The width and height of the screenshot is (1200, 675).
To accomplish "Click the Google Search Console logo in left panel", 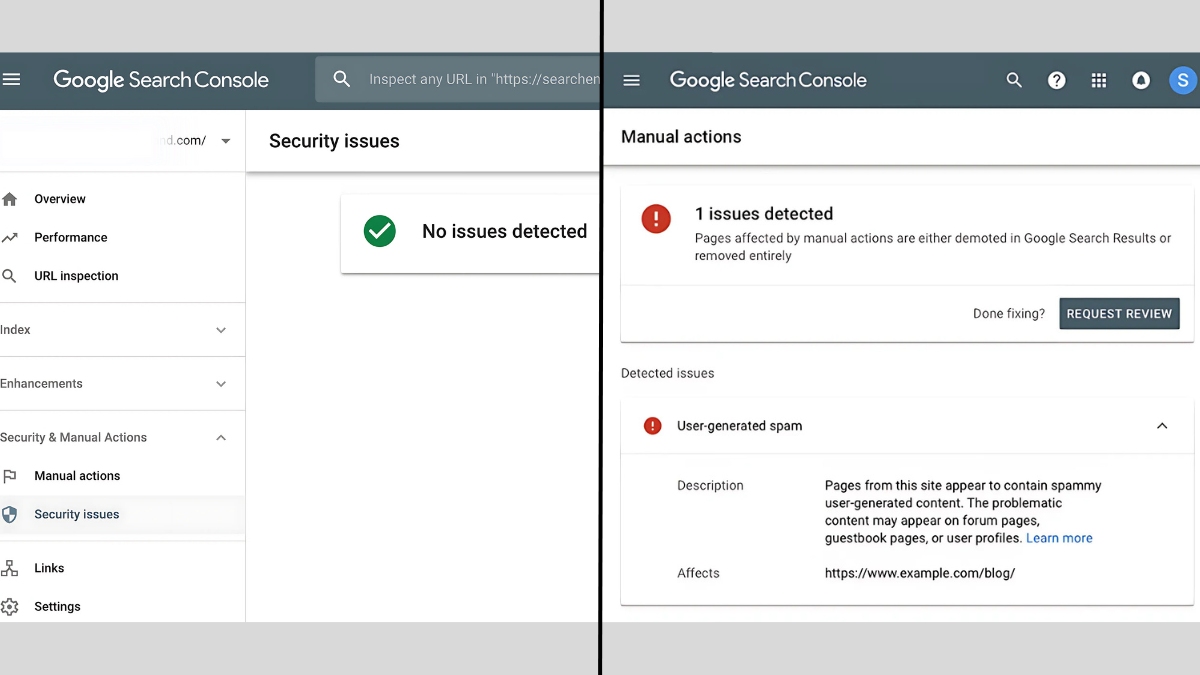I will [161, 80].
